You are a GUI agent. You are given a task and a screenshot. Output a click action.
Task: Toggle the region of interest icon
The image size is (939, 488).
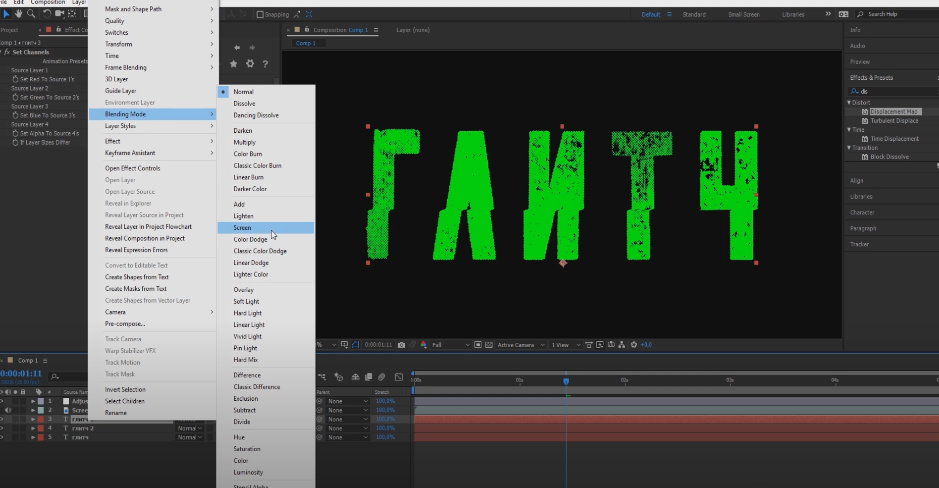pos(478,345)
